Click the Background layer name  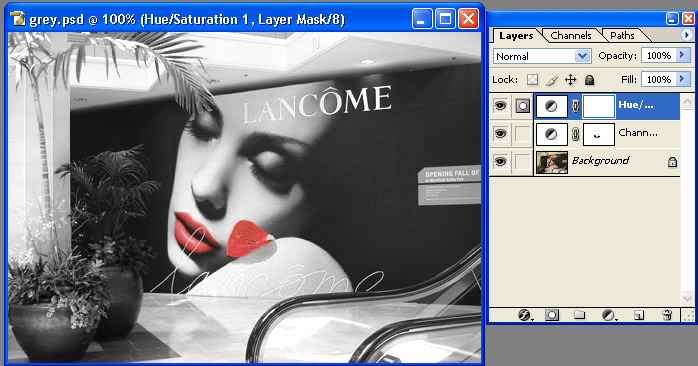tap(601, 160)
